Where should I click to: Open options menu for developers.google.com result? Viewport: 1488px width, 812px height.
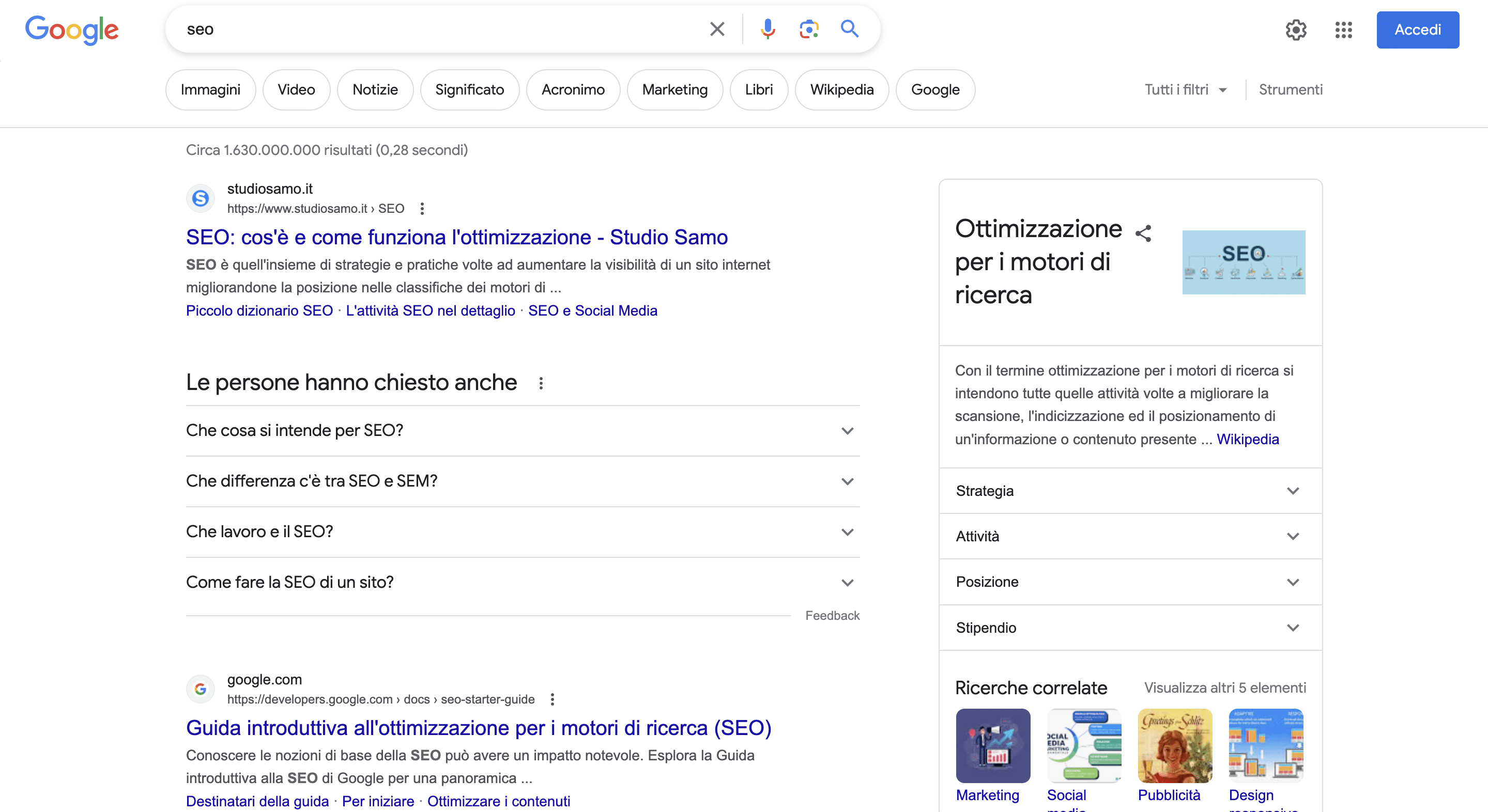click(552, 699)
